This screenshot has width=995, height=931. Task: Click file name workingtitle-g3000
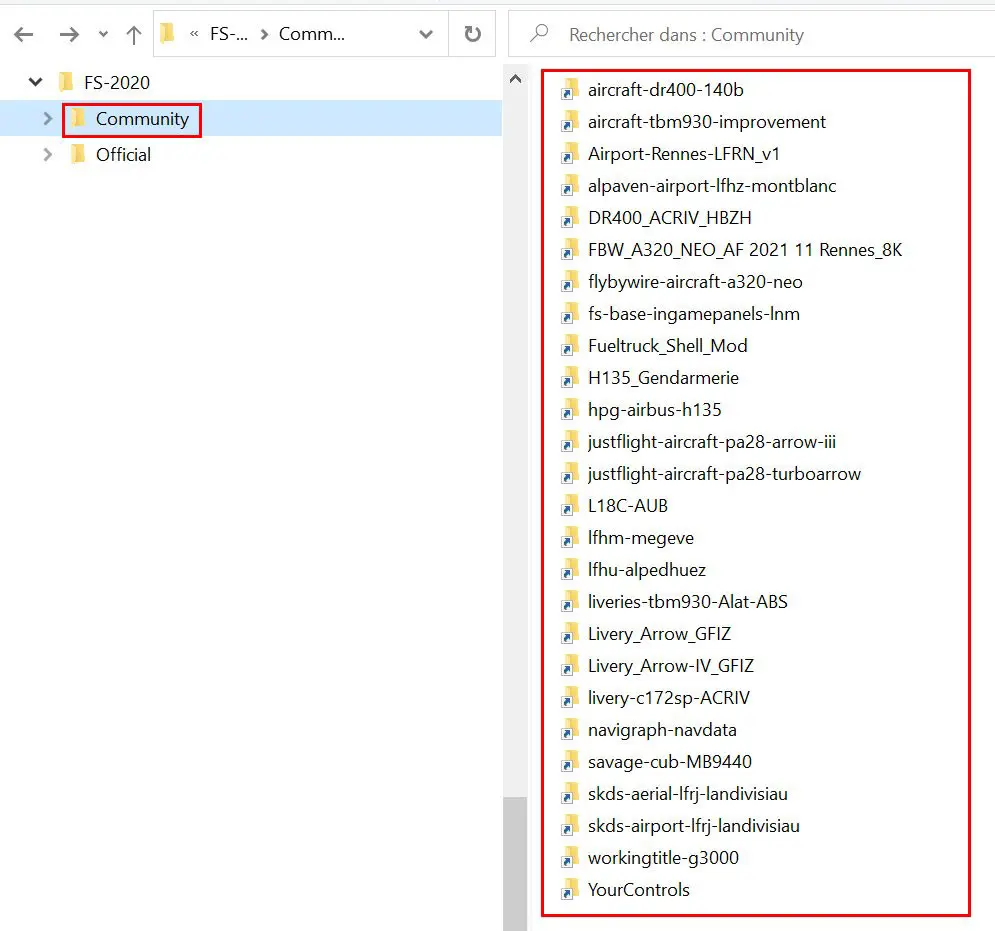click(x=663, y=857)
